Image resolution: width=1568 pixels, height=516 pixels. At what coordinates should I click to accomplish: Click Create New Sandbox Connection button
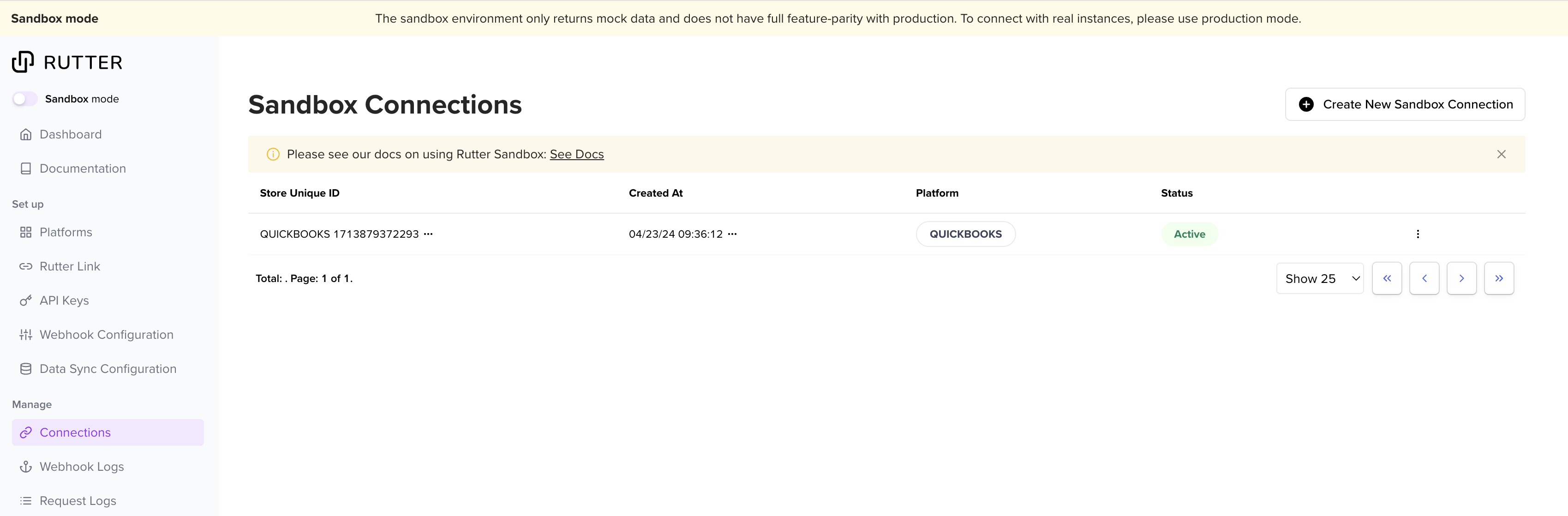pyautogui.click(x=1405, y=105)
